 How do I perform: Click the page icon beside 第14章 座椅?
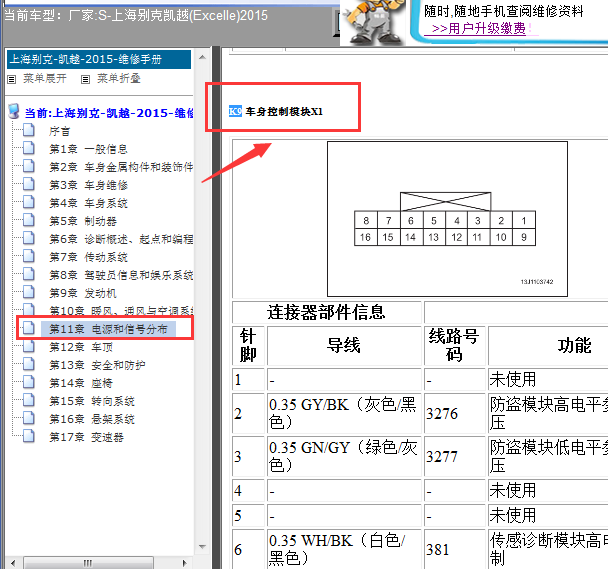(x=29, y=382)
